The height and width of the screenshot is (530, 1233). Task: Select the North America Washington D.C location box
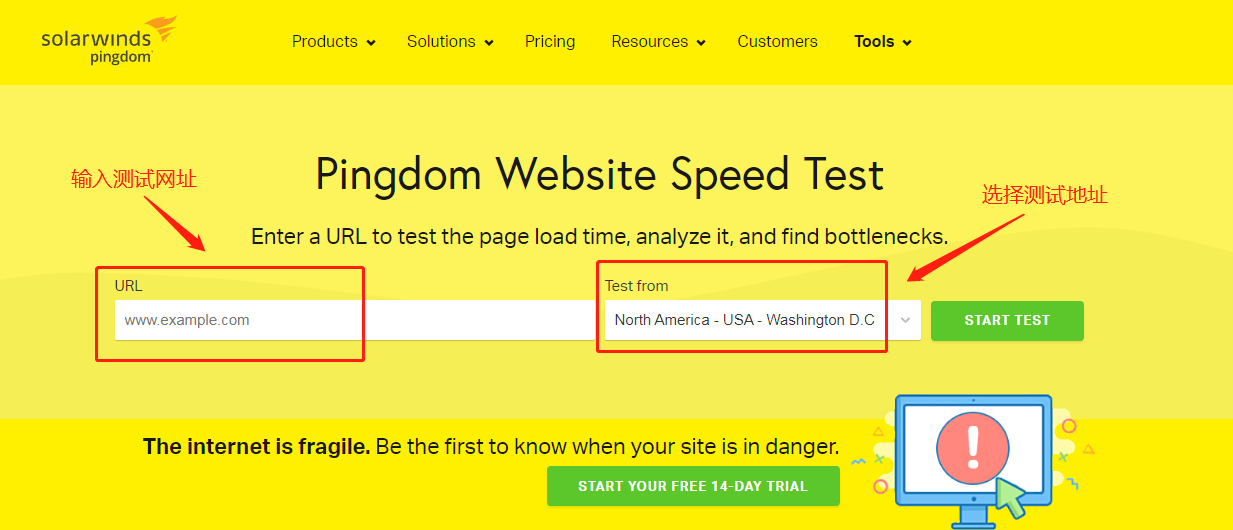(745, 320)
